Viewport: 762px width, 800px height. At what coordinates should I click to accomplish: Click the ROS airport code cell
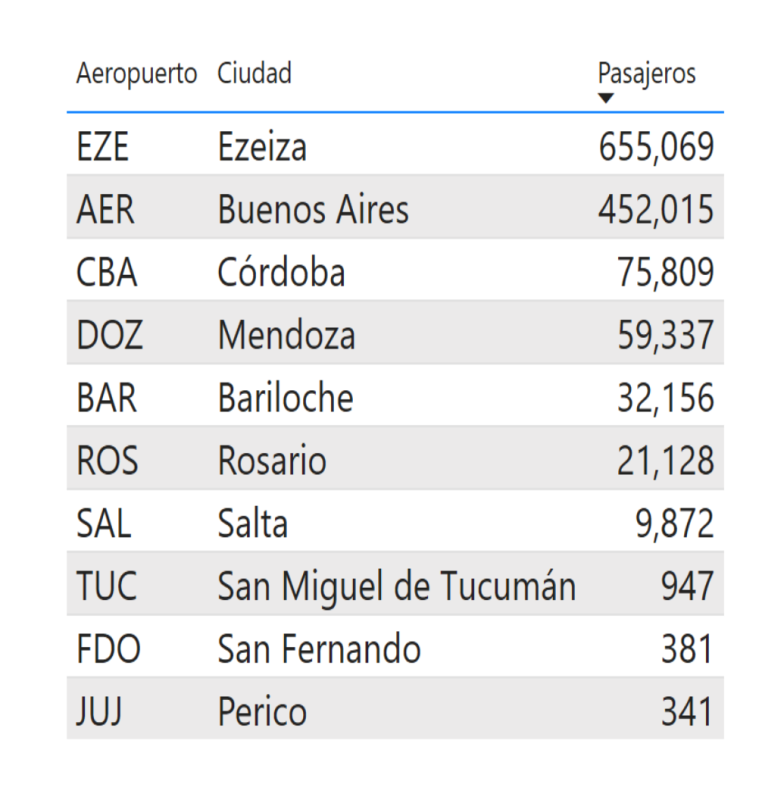[x=107, y=461]
